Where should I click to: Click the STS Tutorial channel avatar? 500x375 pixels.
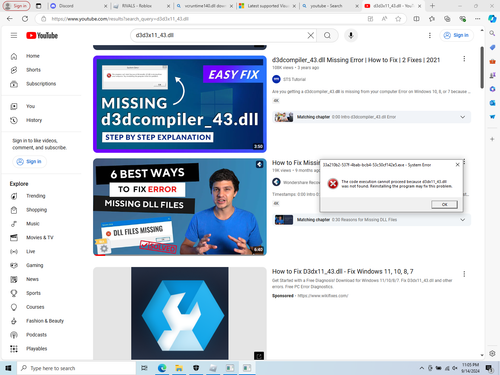tap(276, 79)
